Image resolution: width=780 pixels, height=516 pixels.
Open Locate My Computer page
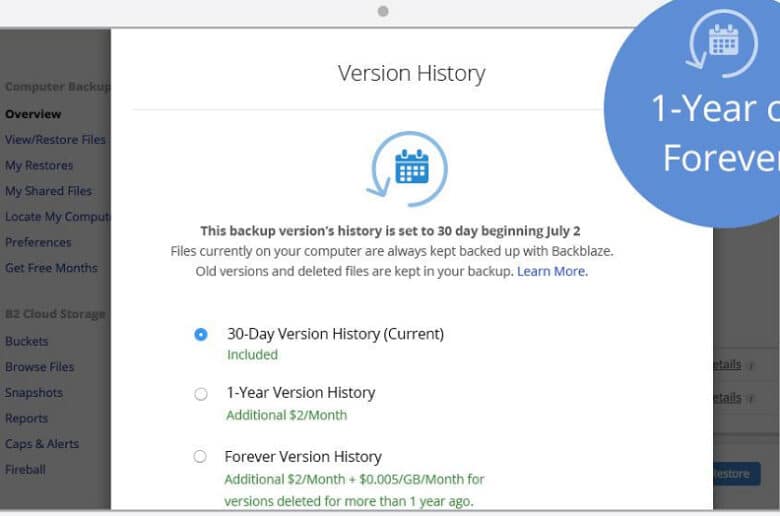click(58, 217)
